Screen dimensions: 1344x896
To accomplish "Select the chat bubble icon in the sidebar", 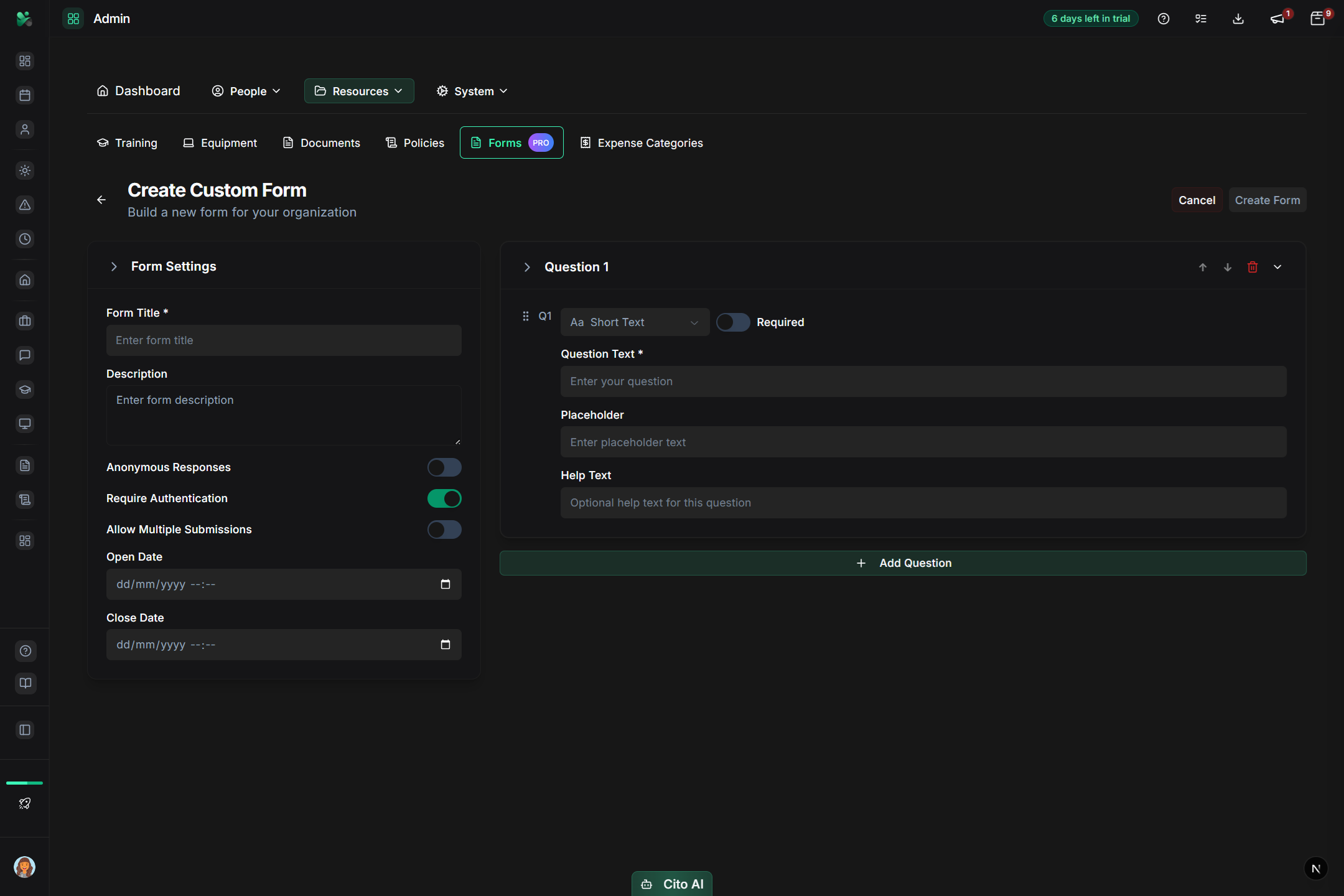I will point(25,355).
